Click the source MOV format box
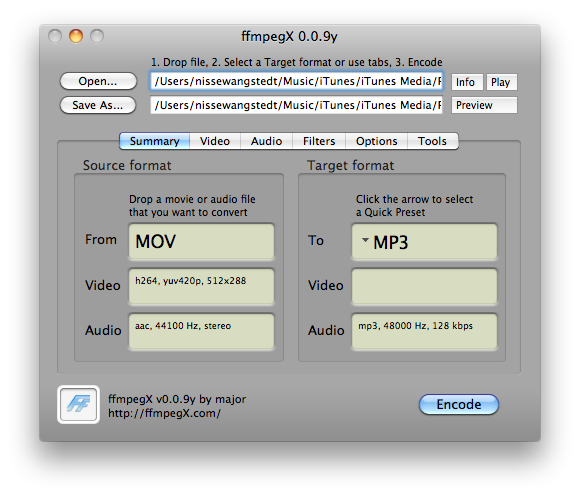 tap(201, 241)
